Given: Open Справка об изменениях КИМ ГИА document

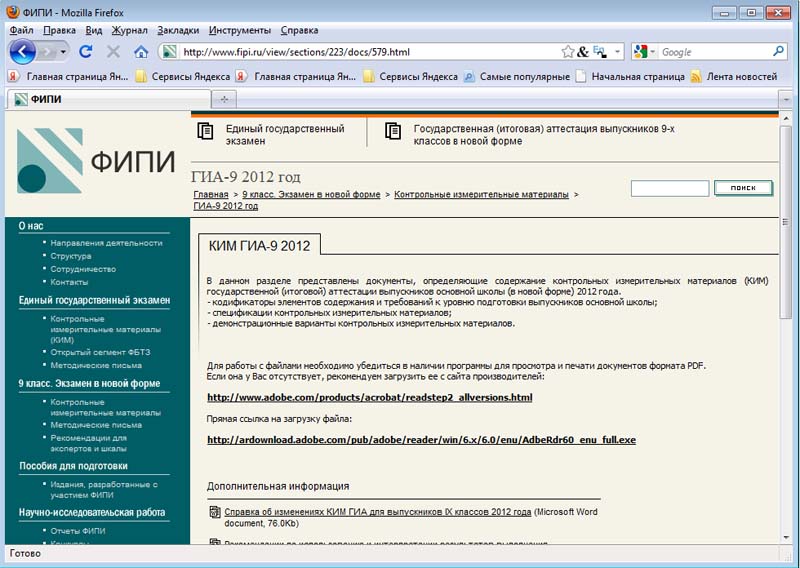Looking at the screenshot, I should tap(378, 512).
